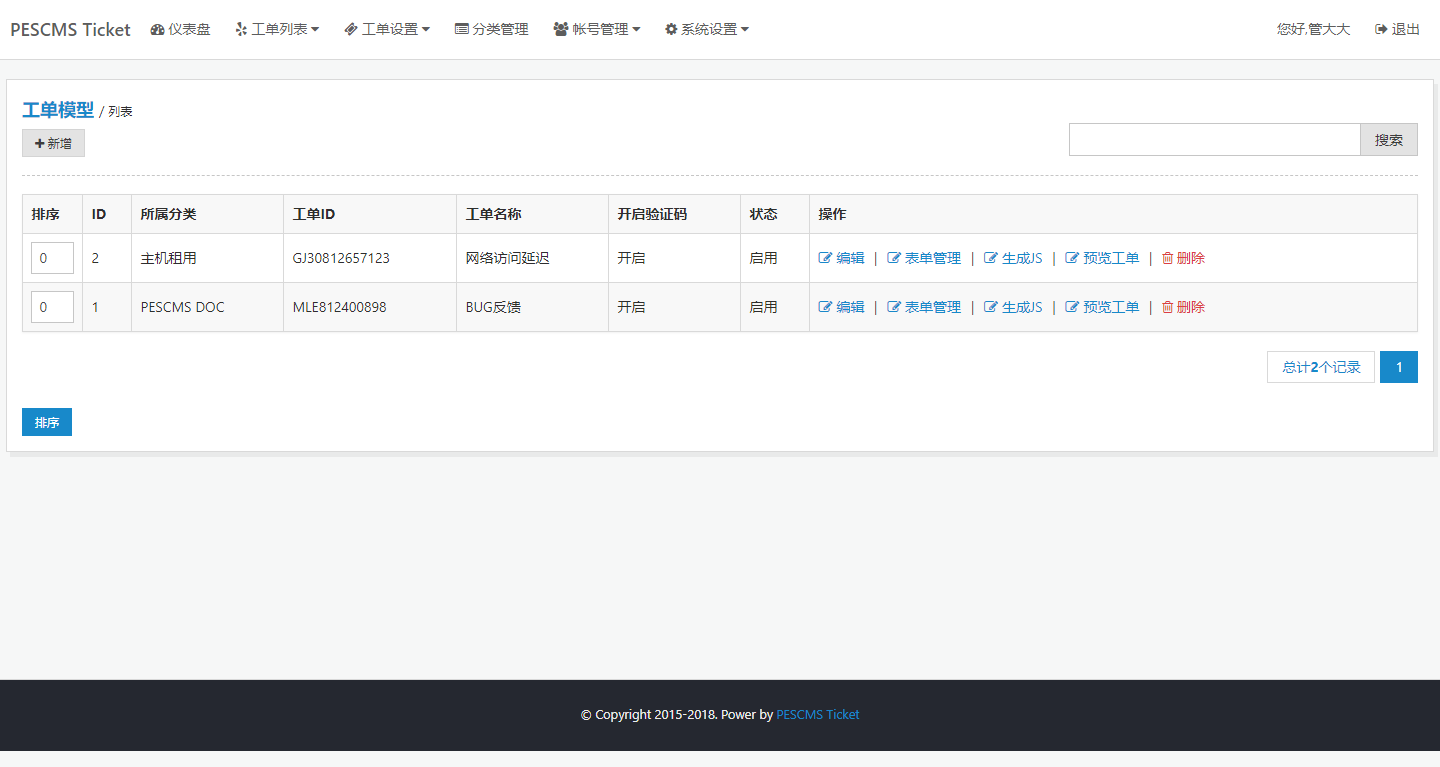Click the users icon beside 帐号管理
1440x767 pixels.
pyautogui.click(x=561, y=30)
